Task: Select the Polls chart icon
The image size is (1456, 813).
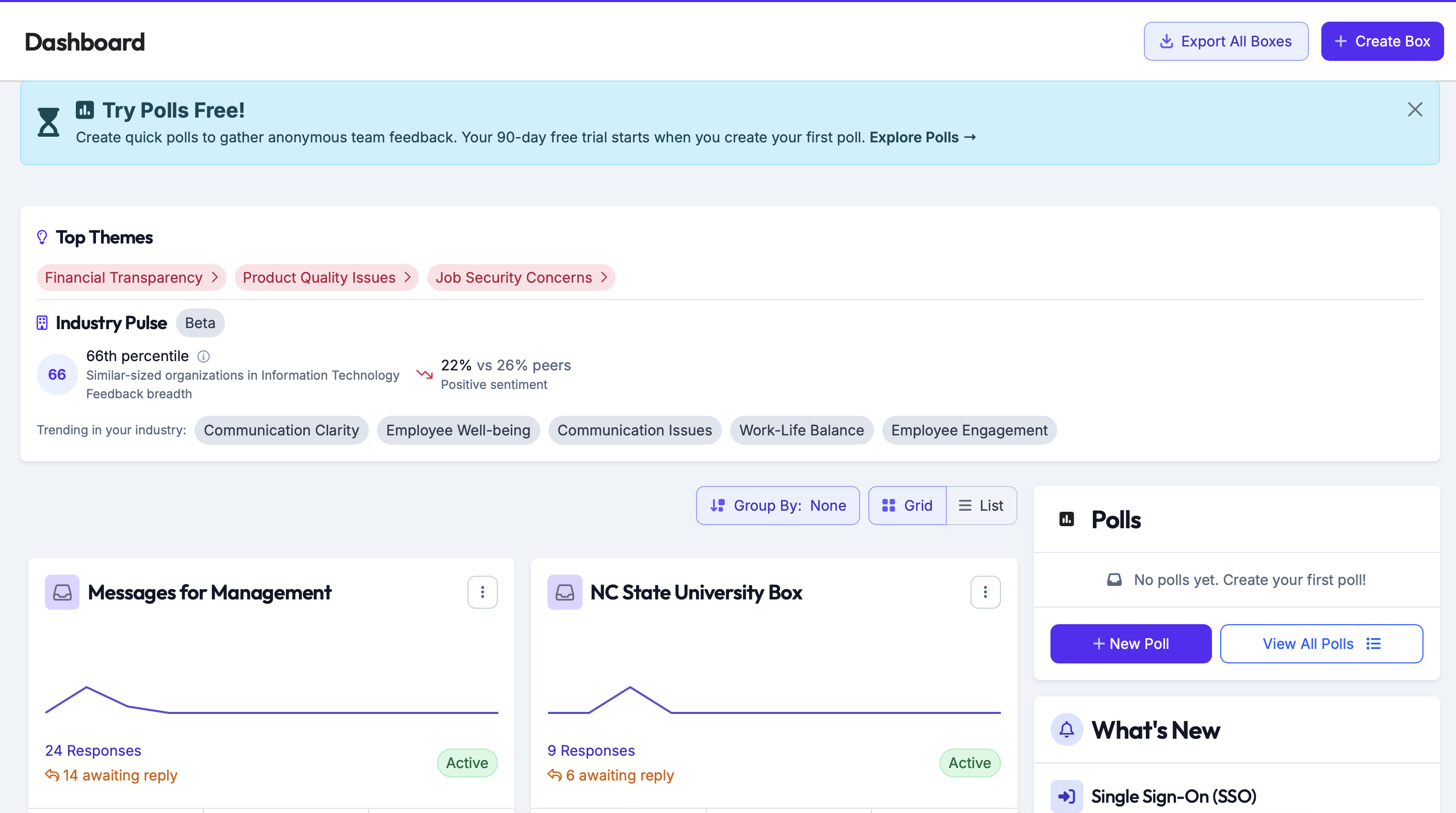Action: (1067, 519)
